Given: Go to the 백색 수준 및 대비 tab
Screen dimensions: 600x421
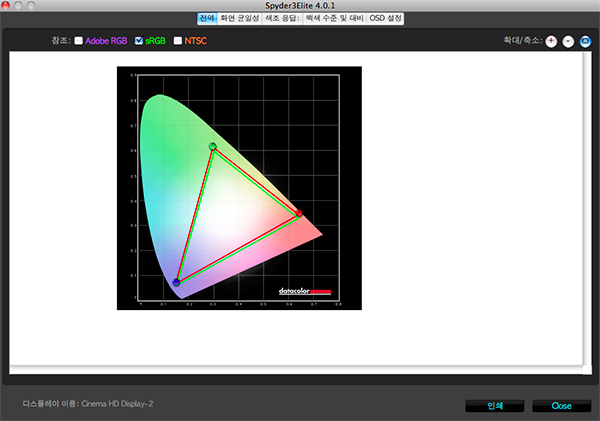Looking at the screenshot, I should click(x=334, y=18).
